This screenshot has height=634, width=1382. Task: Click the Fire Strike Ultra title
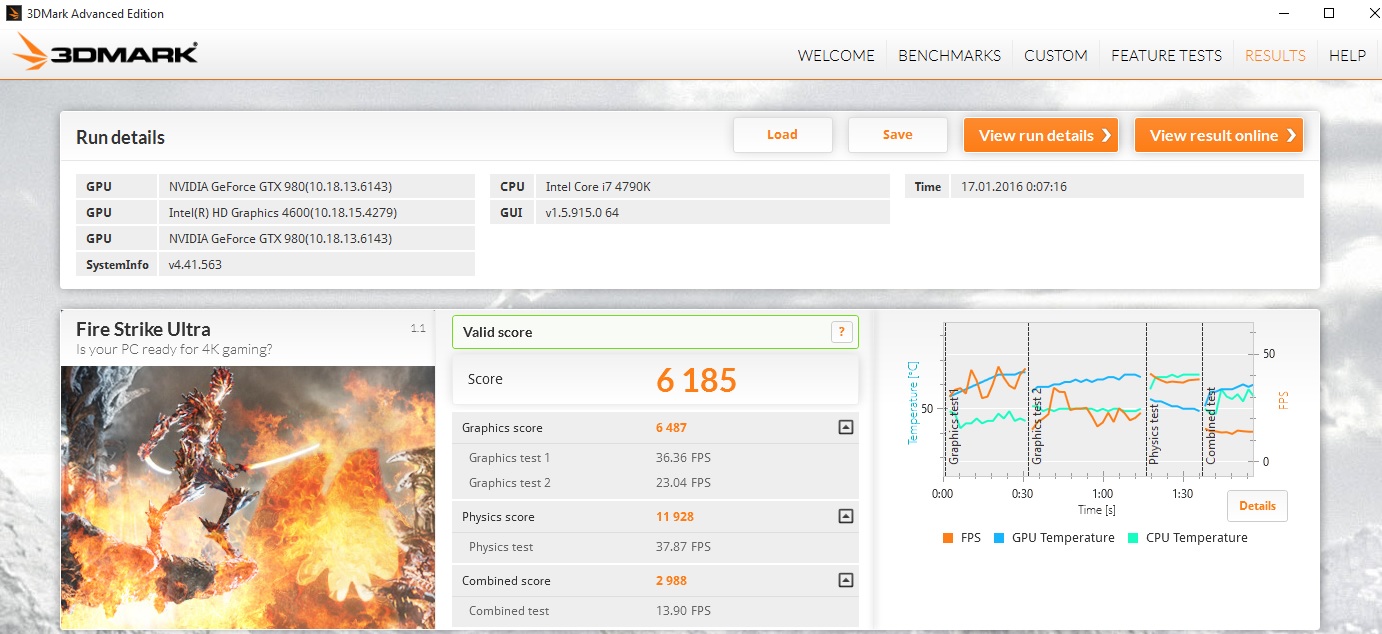(x=143, y=329)
